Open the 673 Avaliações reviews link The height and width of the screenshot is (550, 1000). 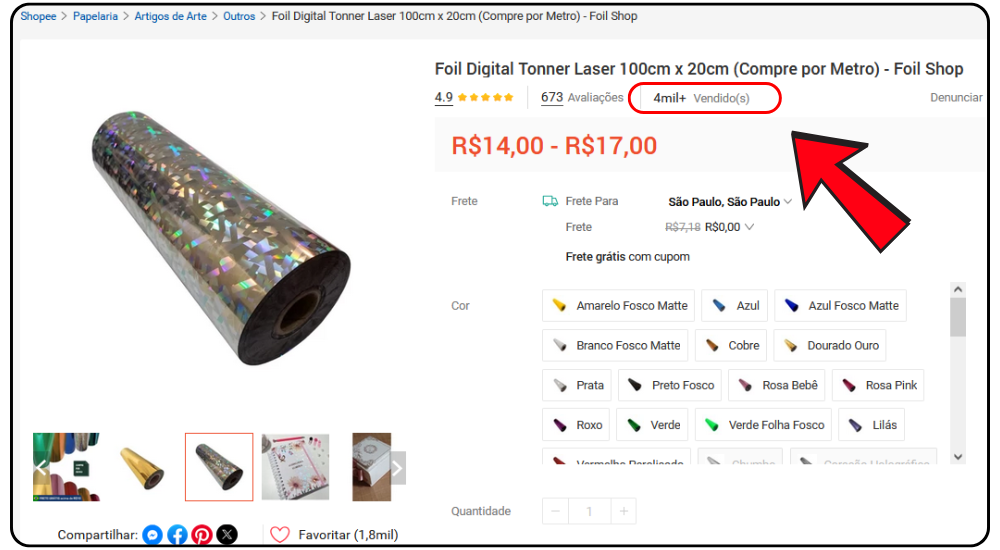582,98
